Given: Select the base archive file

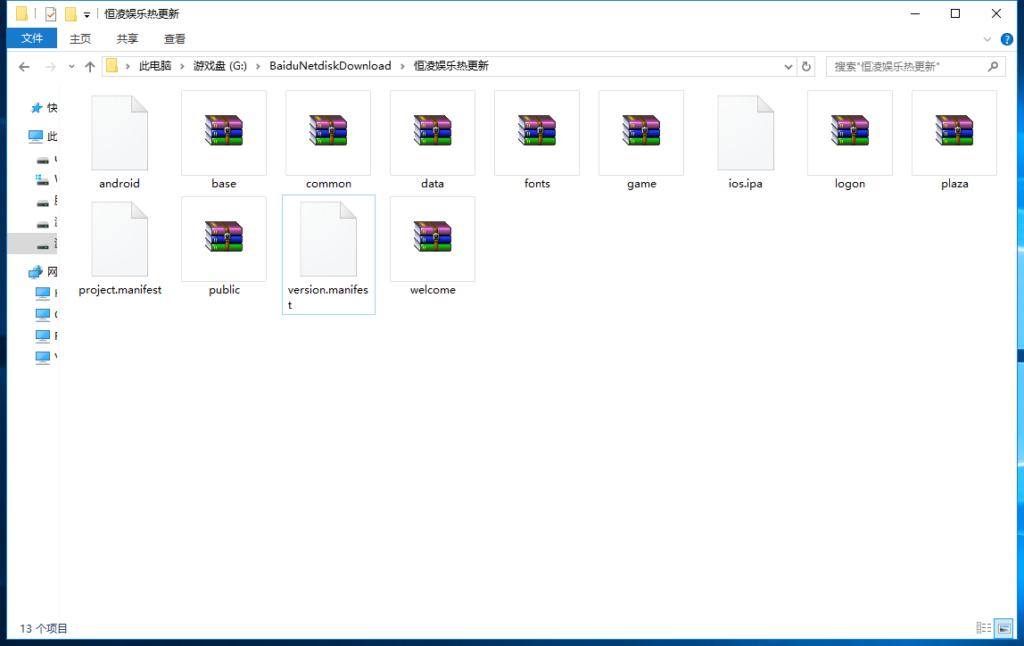Looking at the screenshot, I should coord(224,132).
